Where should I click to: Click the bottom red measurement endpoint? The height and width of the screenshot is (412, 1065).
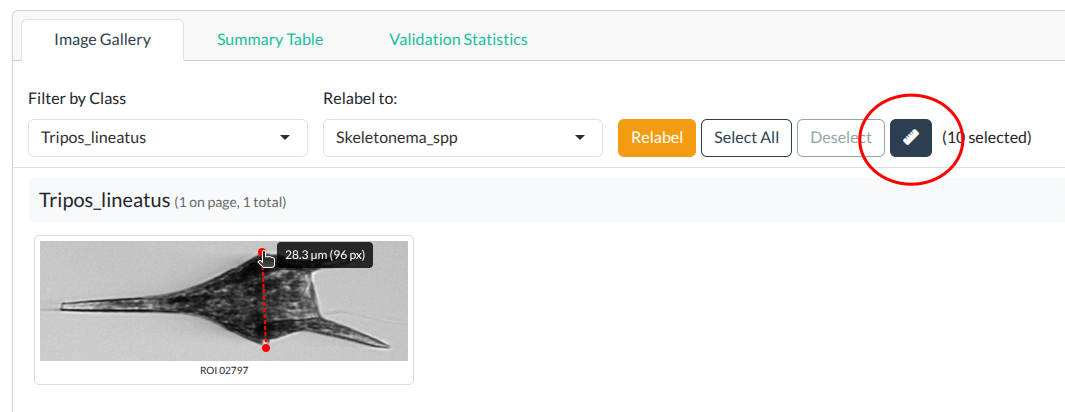click(266, 347)
